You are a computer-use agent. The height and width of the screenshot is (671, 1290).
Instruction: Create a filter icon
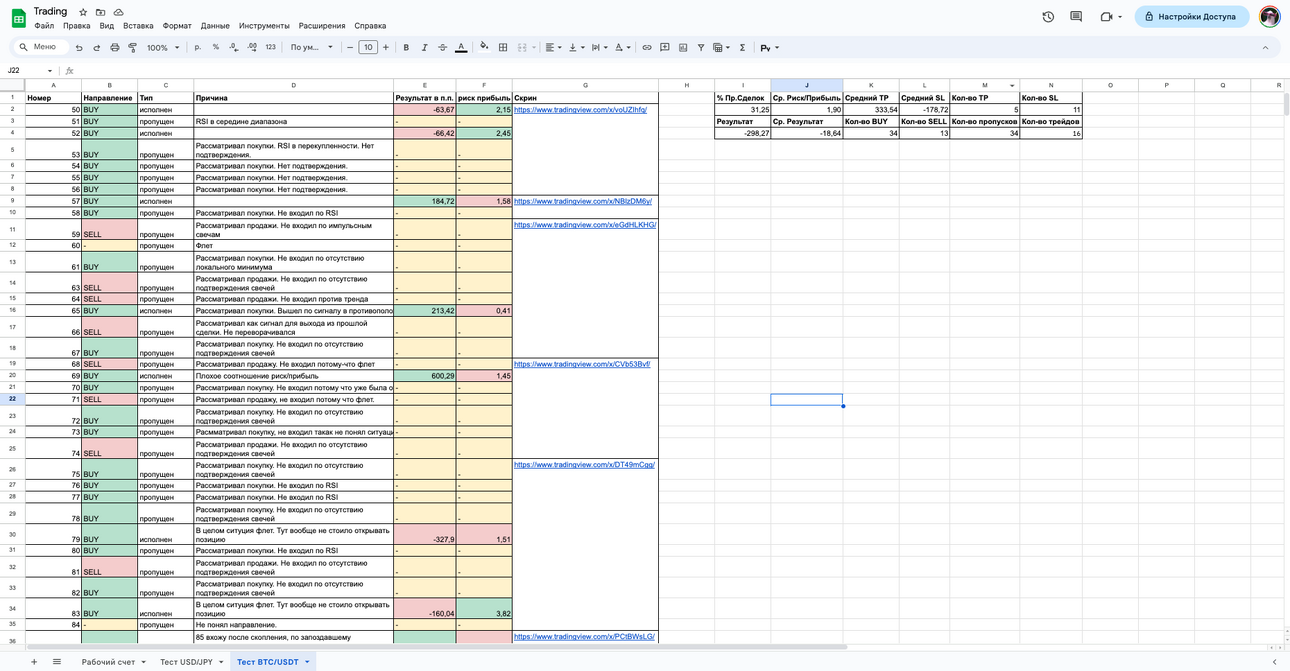pos(701,47)
